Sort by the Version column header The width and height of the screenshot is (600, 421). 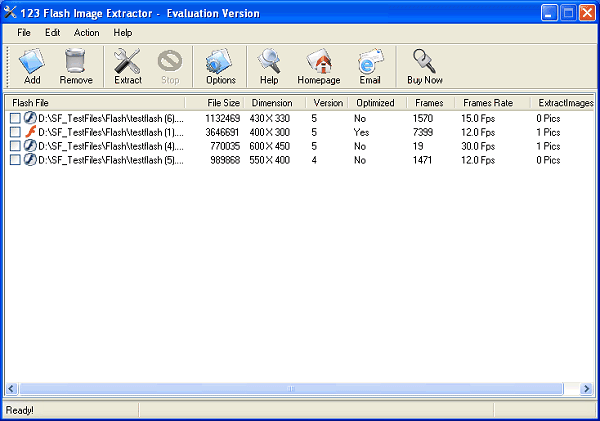pos(327,103)
